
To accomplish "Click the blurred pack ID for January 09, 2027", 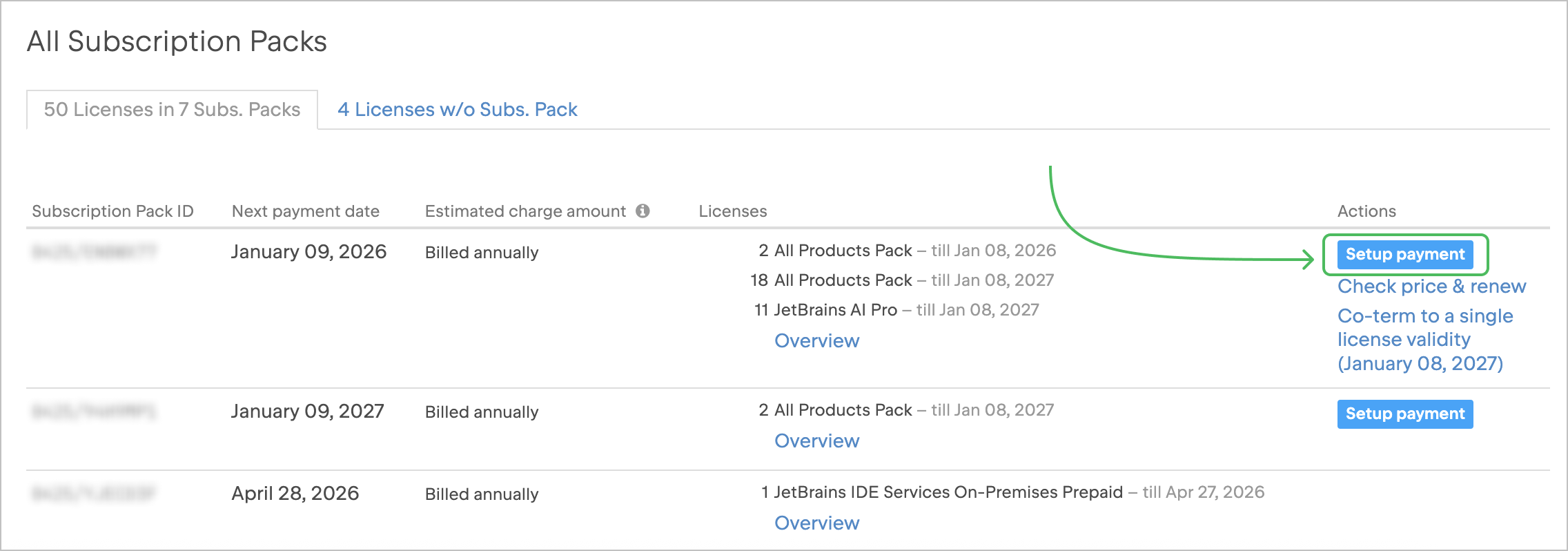I will click(x=95, y=412).
